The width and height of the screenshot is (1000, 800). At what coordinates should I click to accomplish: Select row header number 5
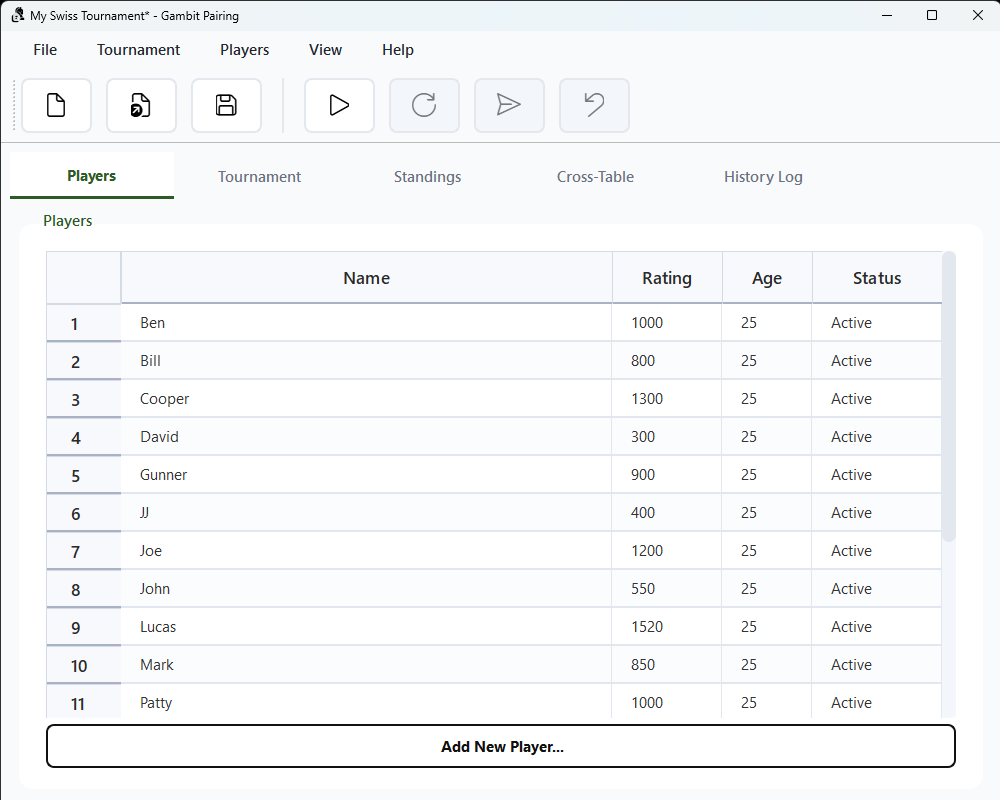click(84, 475)
